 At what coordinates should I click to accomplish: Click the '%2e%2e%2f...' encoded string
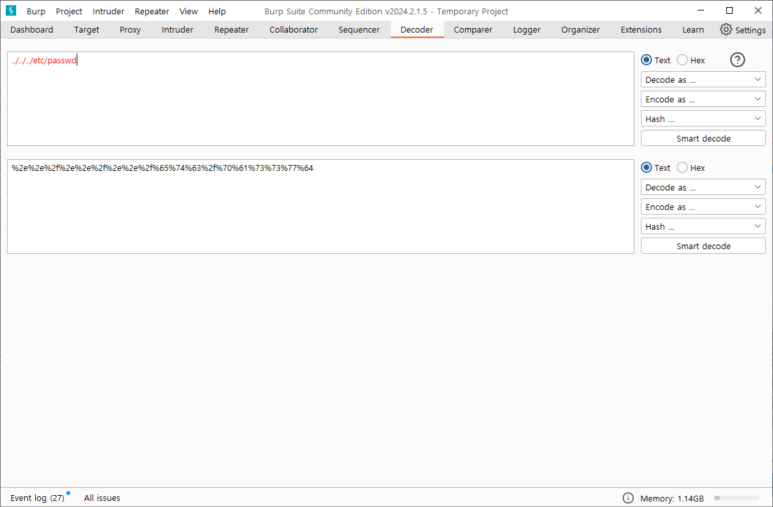tap(162, 168)
